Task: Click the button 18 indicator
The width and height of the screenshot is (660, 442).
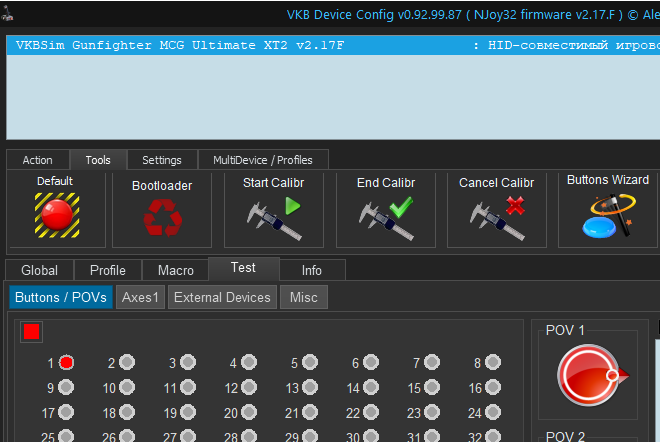Action: pyautogui.click(x=127, y=413)
